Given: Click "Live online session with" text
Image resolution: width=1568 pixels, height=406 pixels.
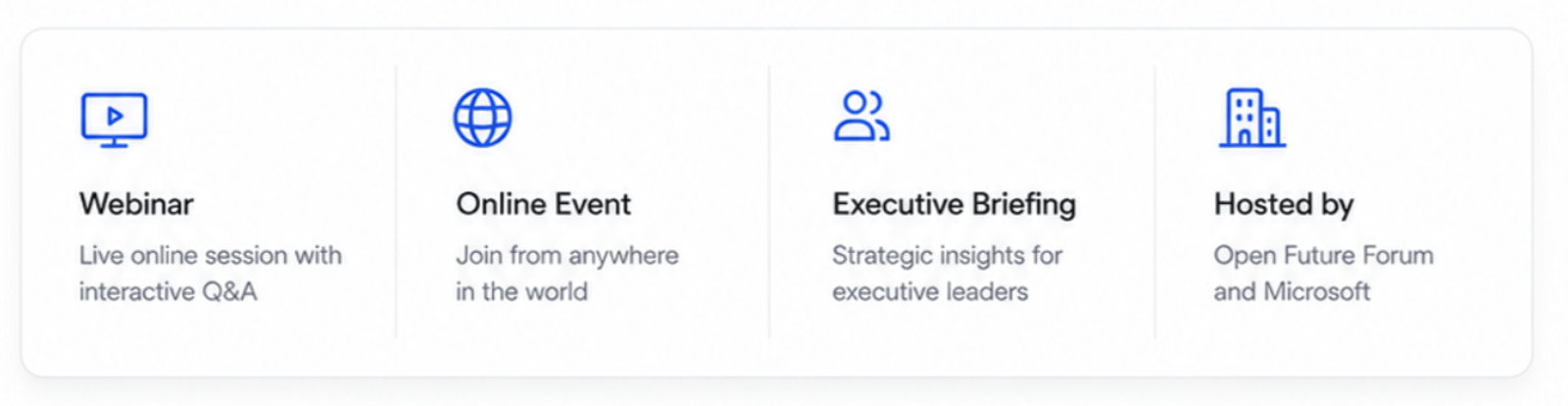Looking at the screenshot, I should [x=211, y=255].
